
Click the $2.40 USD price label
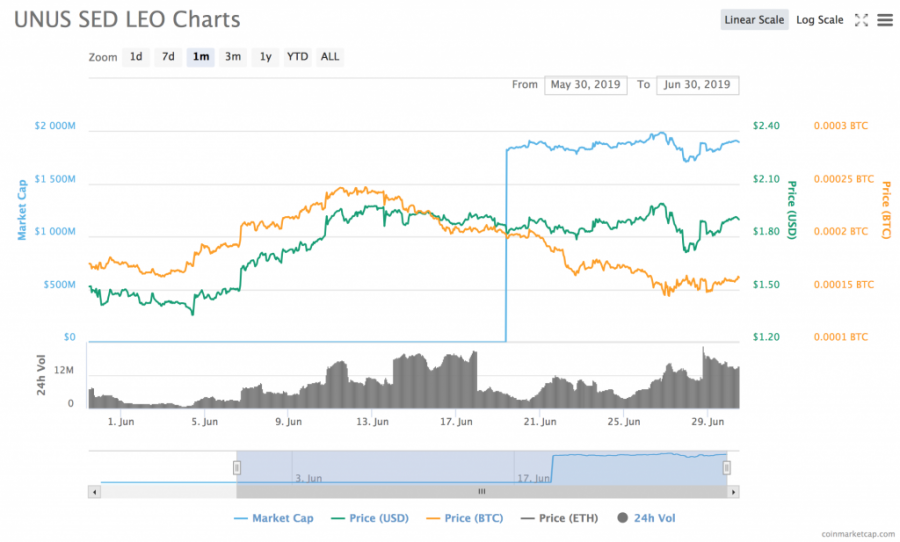click(766, 126)
